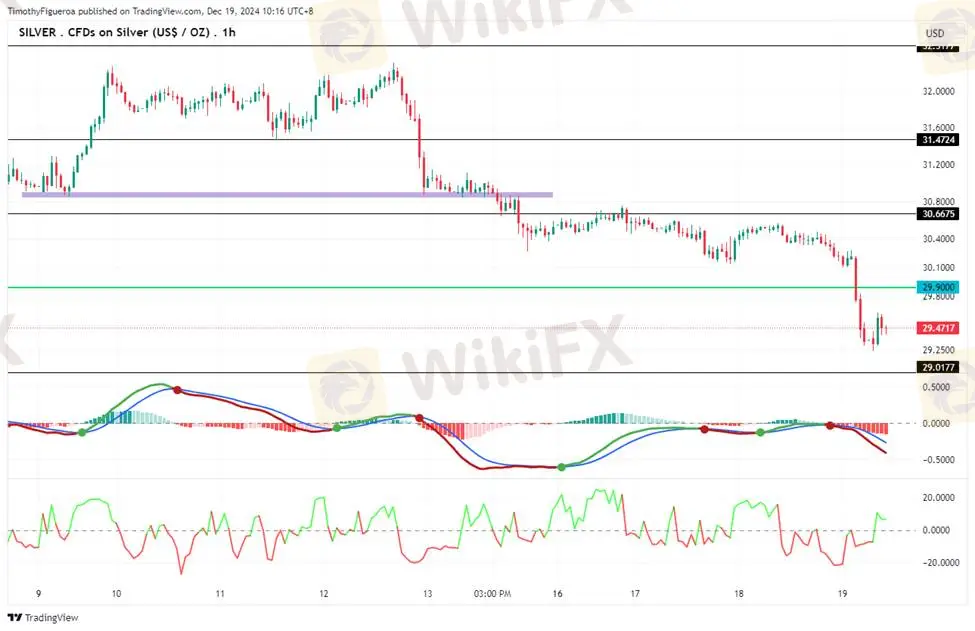
Task: Click date 13 on the time axis
Action: coord(427,594)
